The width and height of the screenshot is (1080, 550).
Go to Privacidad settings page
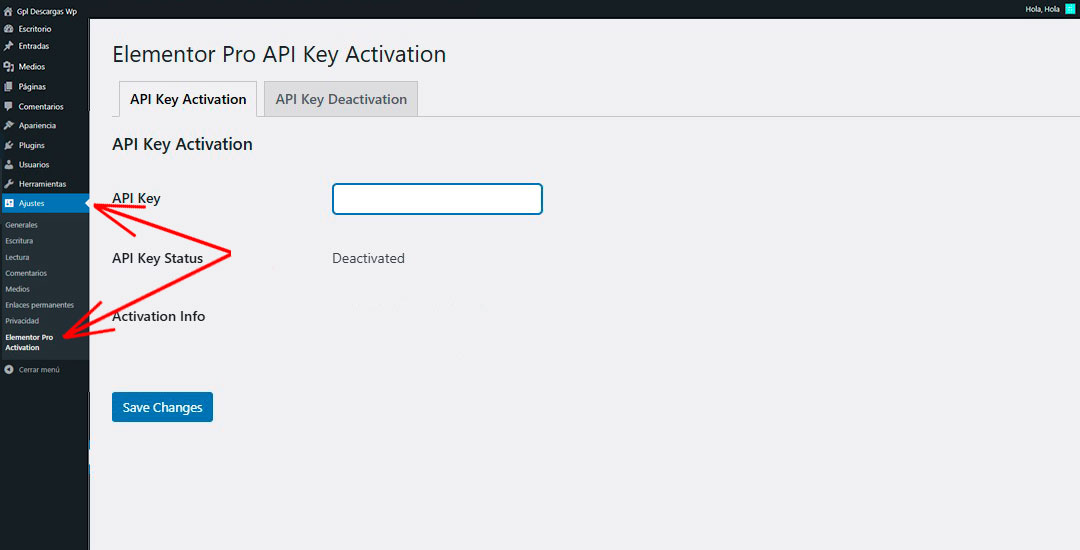click(x=22, y=321)
